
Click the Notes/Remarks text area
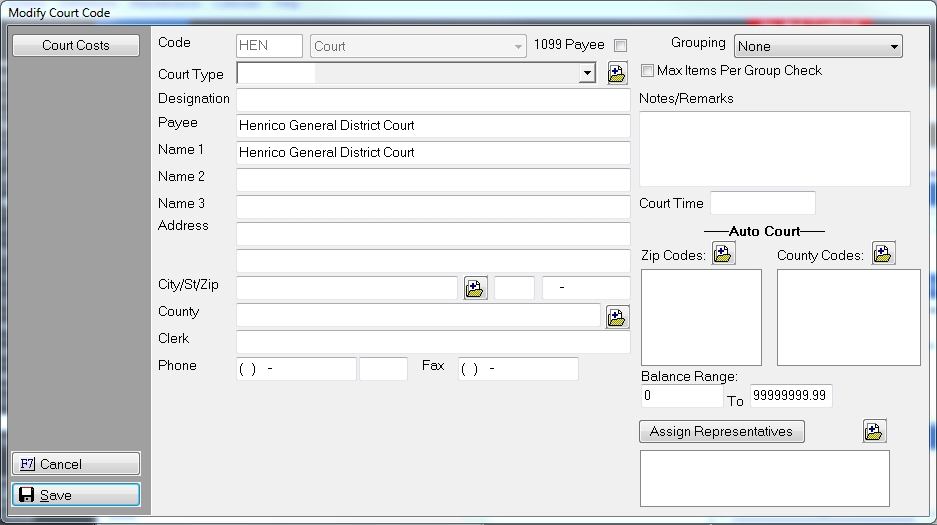click(x=774, y=148)
